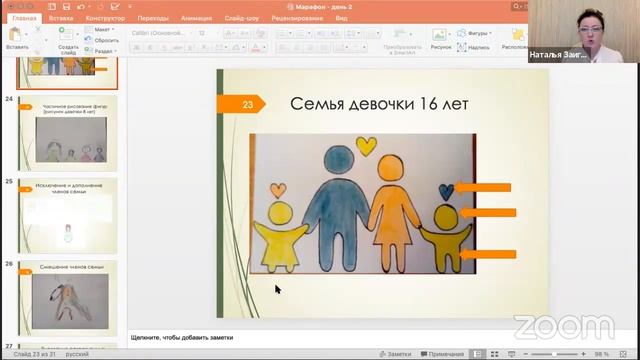Click the search icon in title bar
Image resolution: width=640 pixels, height=360 pixels.
click(517, 6)
